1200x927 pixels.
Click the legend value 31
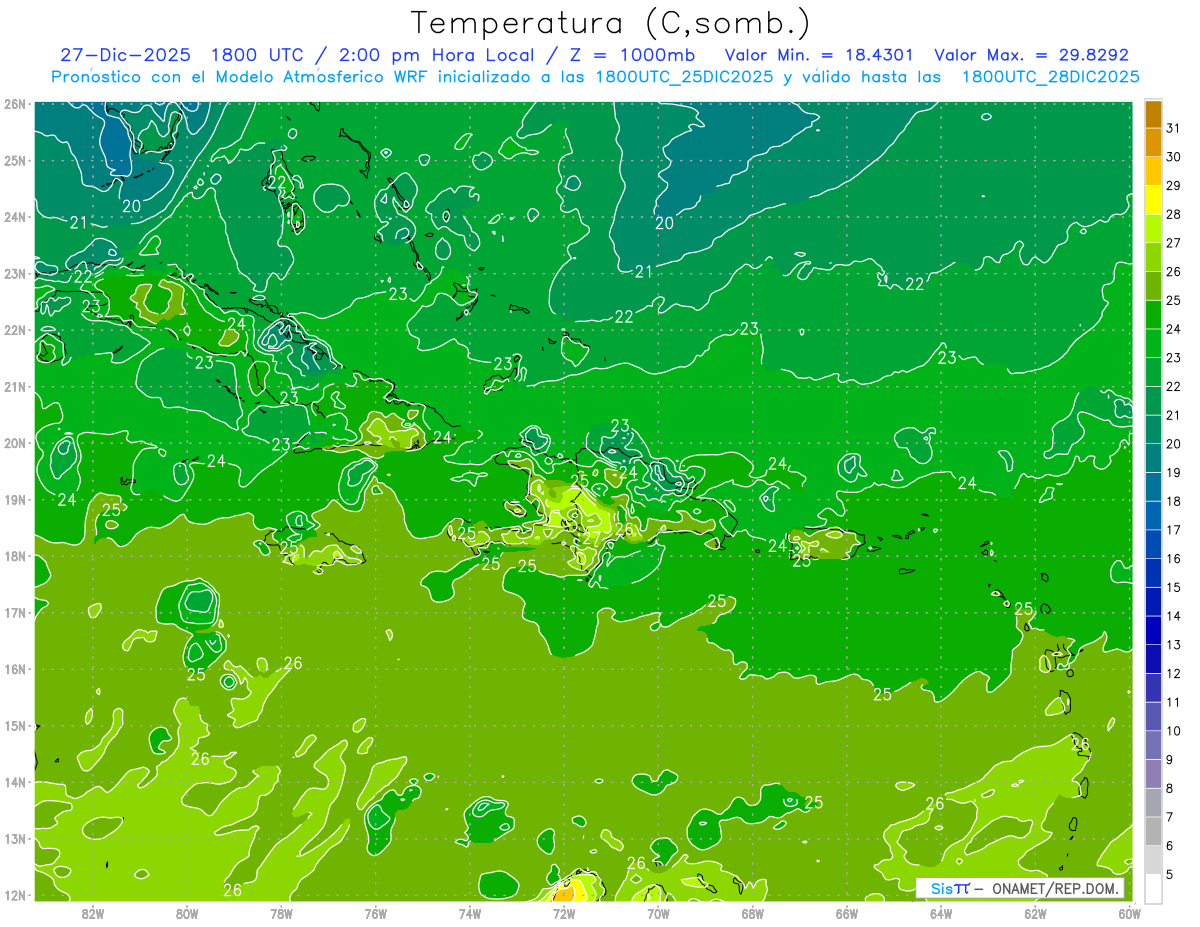coord(1174,128)
